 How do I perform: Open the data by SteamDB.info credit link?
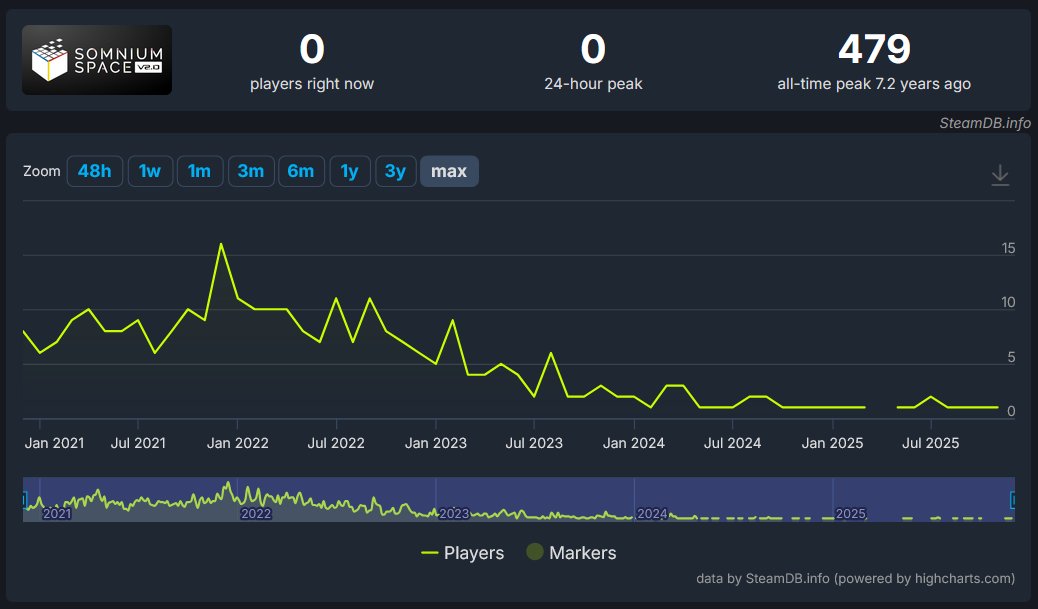(x=855, y=579)
